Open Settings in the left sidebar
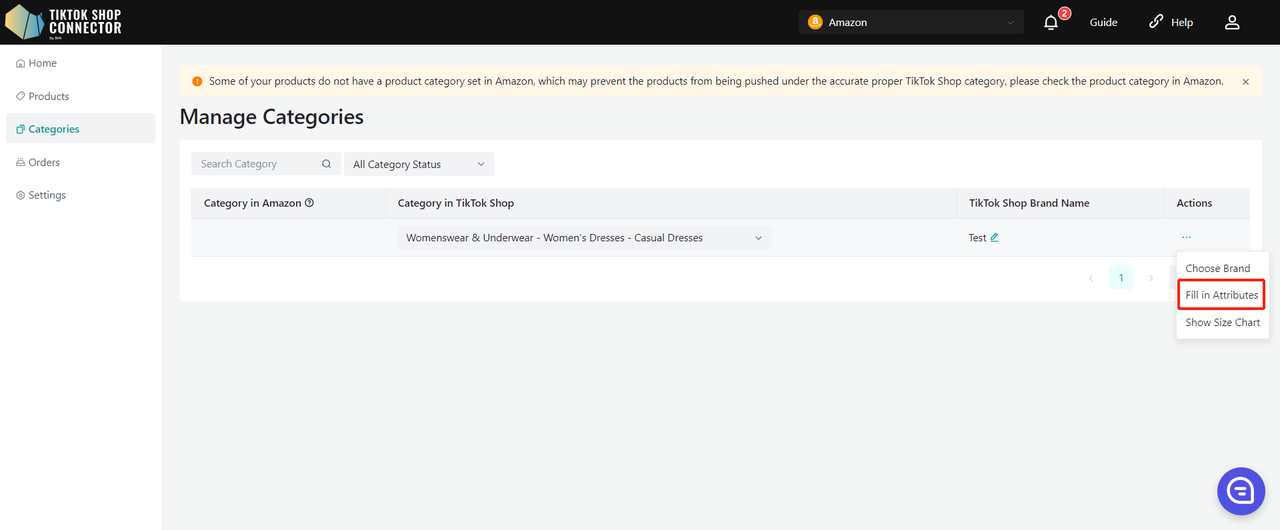 point(47,195)
